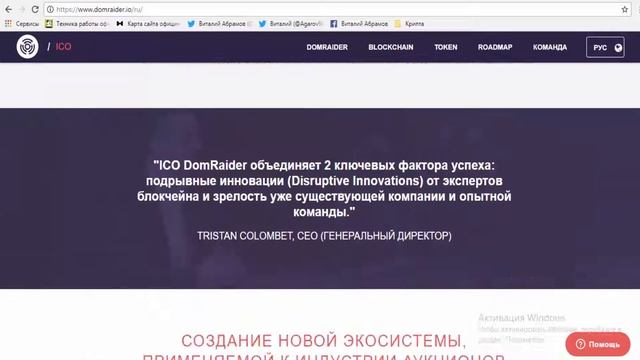The height and width of the screenshot is (360, 640).
Task: Open the Карта сайта bookmark
Action: pos(148,24)
